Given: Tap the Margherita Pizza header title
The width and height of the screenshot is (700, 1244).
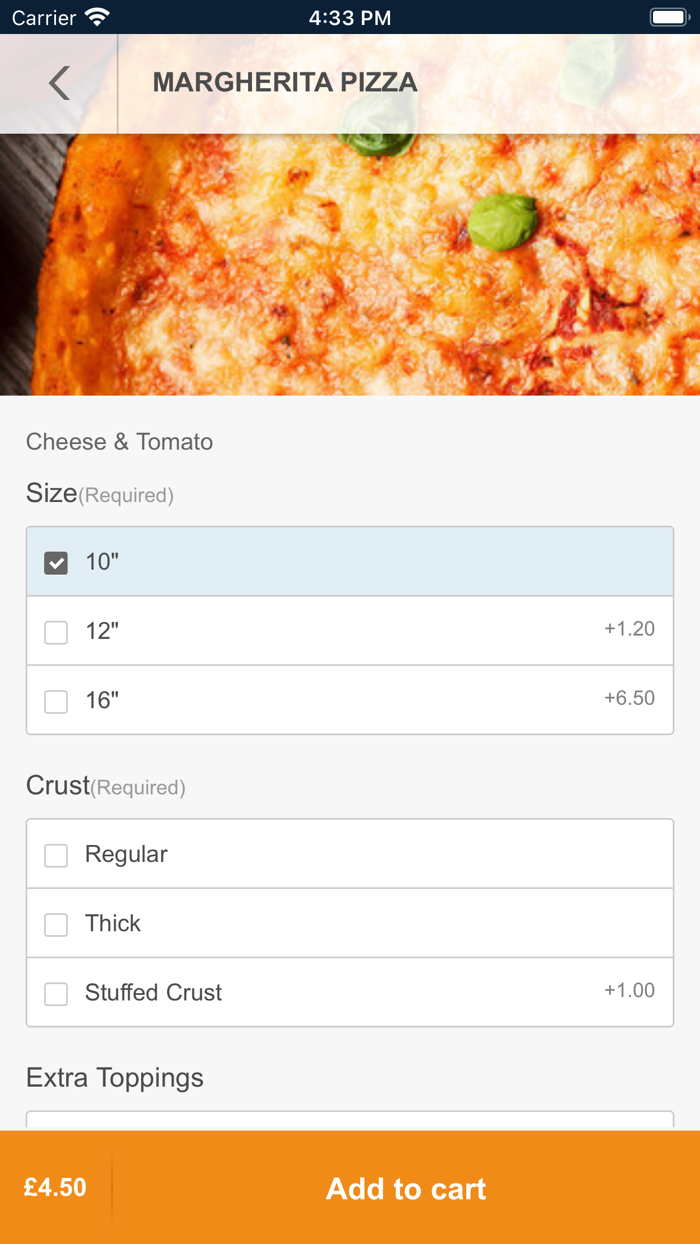Looking at the screenshot, I should pyautogui.click(x=285, y=83).
